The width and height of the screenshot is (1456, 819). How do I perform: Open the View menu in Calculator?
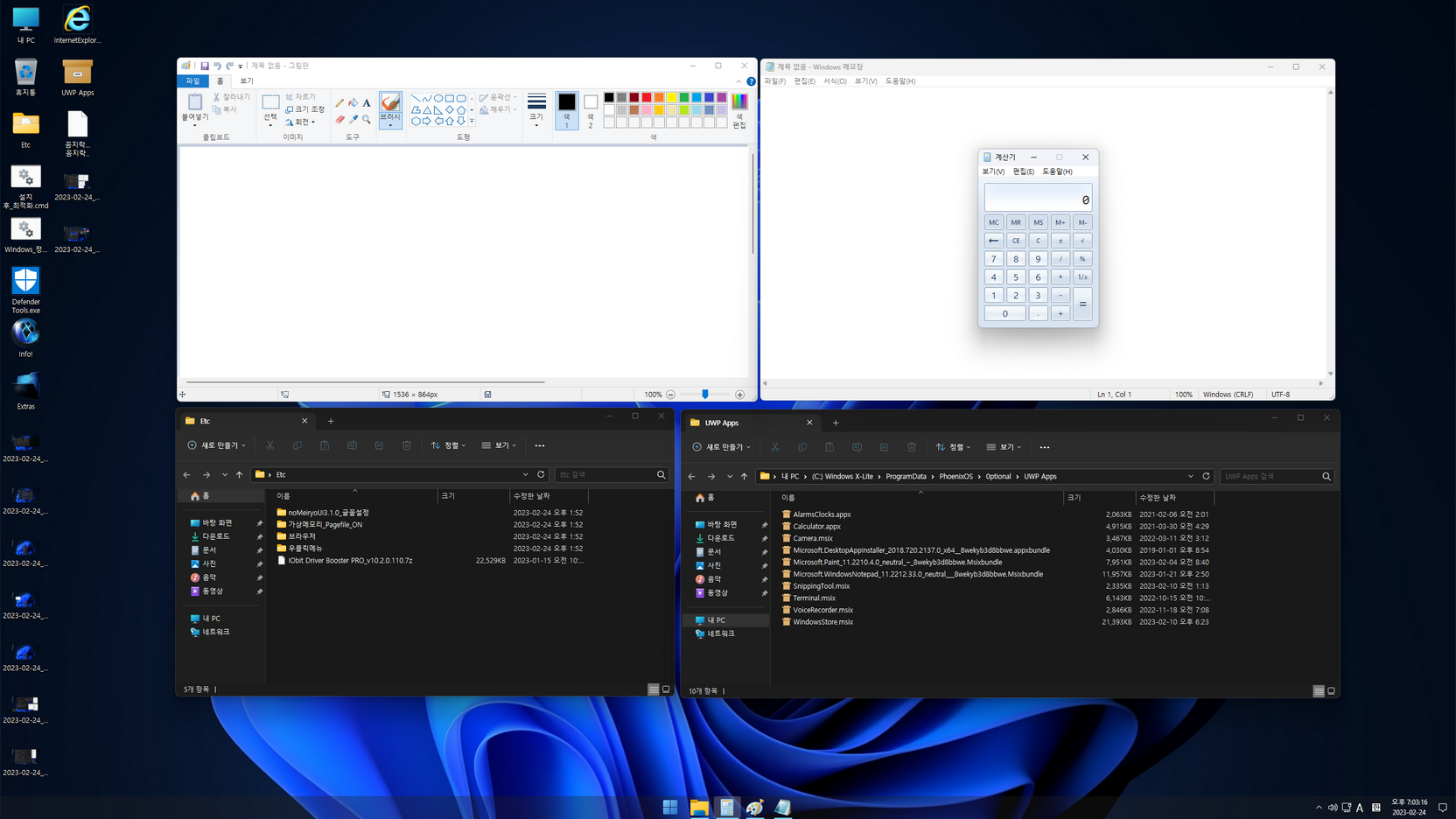point(993,171)
